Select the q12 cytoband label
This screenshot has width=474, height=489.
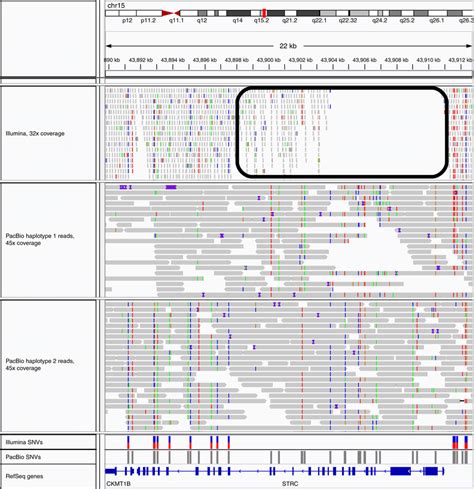pyautogui.click(x=202, y=20)
